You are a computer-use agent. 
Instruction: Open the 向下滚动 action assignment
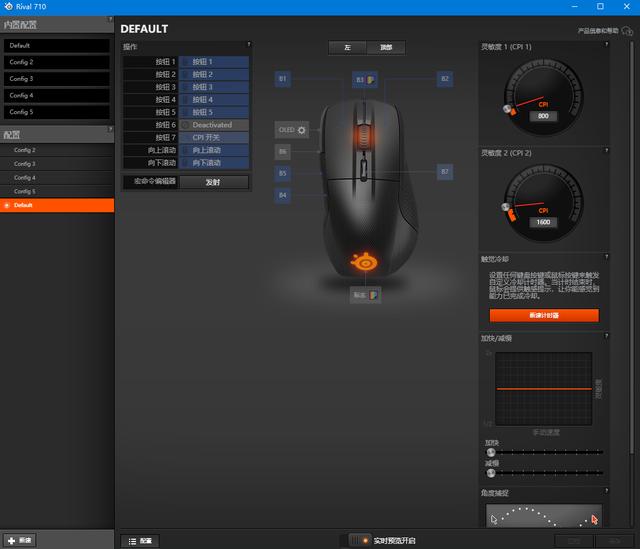pyautogui.click(x=214, y=163)
